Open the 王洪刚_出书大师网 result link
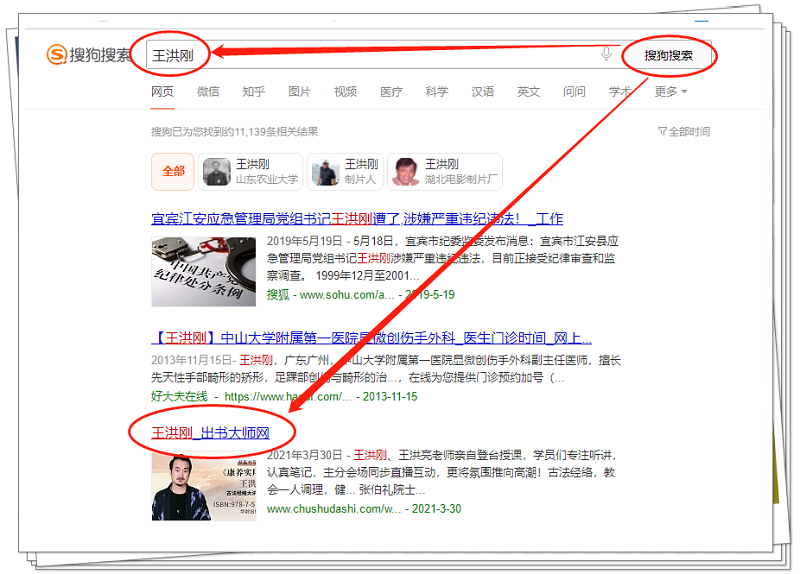Image resolution: width=800 pixels, height=574 pixels. point(210,432)
